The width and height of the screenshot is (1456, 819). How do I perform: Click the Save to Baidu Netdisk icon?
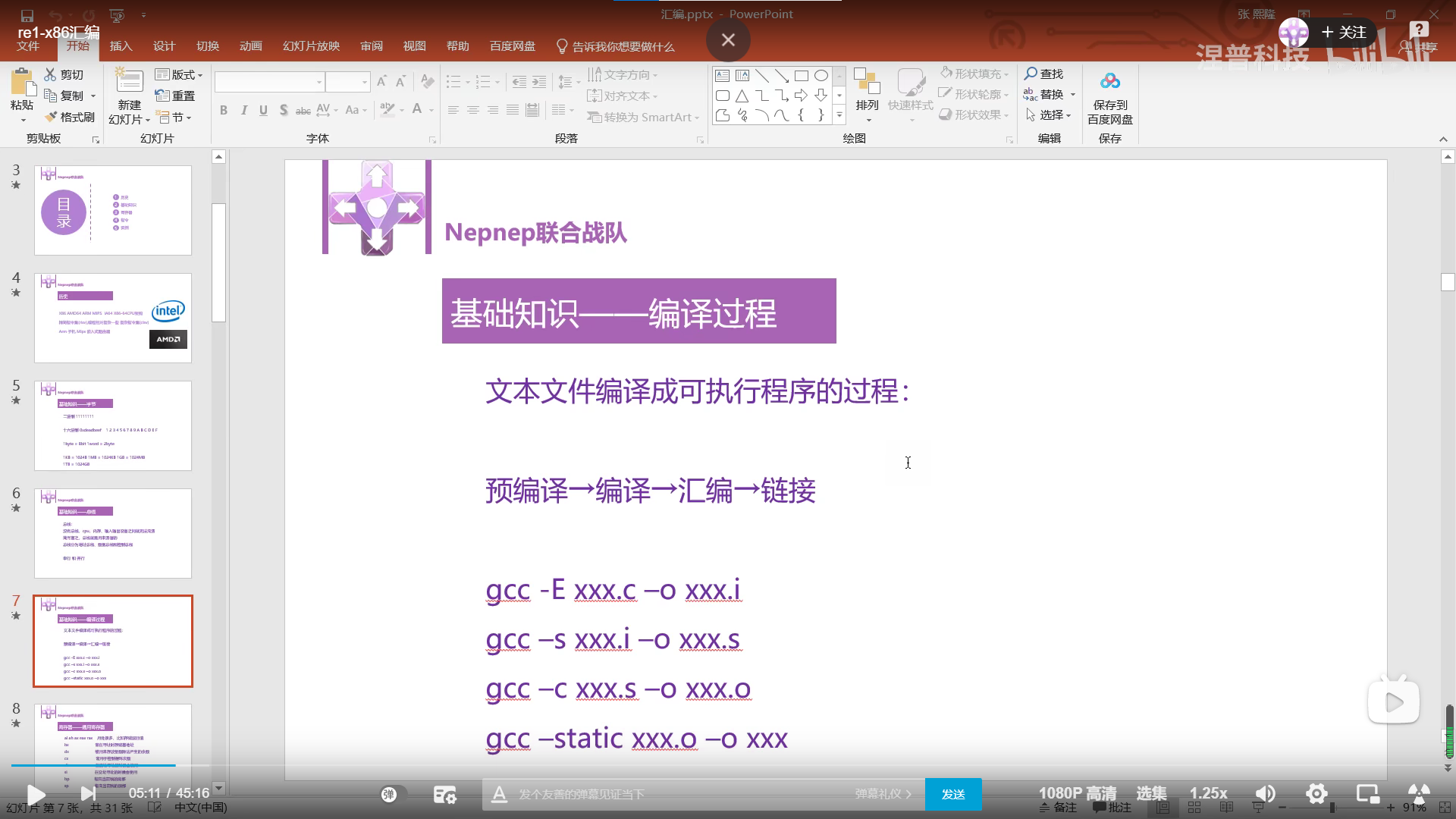1109,95
